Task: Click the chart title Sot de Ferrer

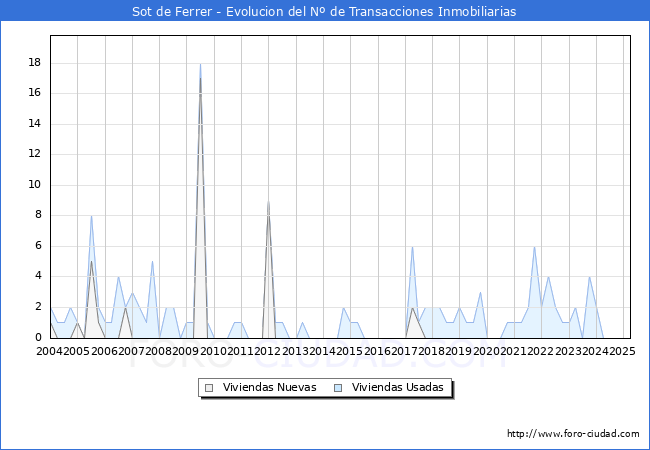Action: [x=324, y=11]
